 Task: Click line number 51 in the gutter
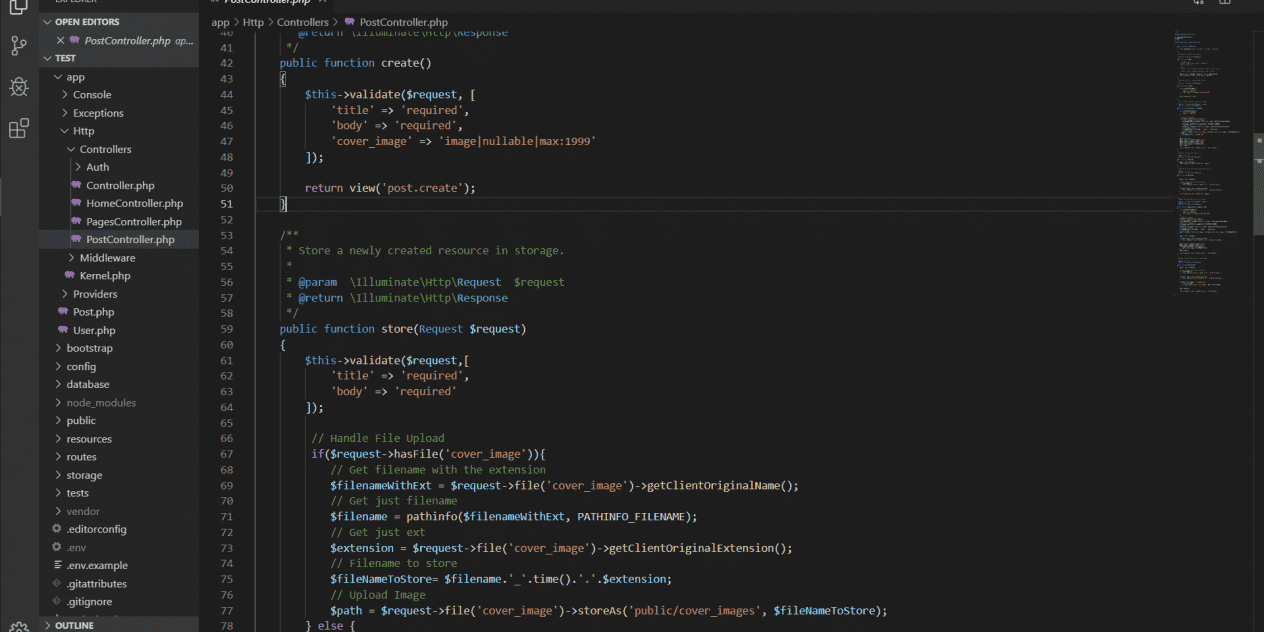click(226, 204)
